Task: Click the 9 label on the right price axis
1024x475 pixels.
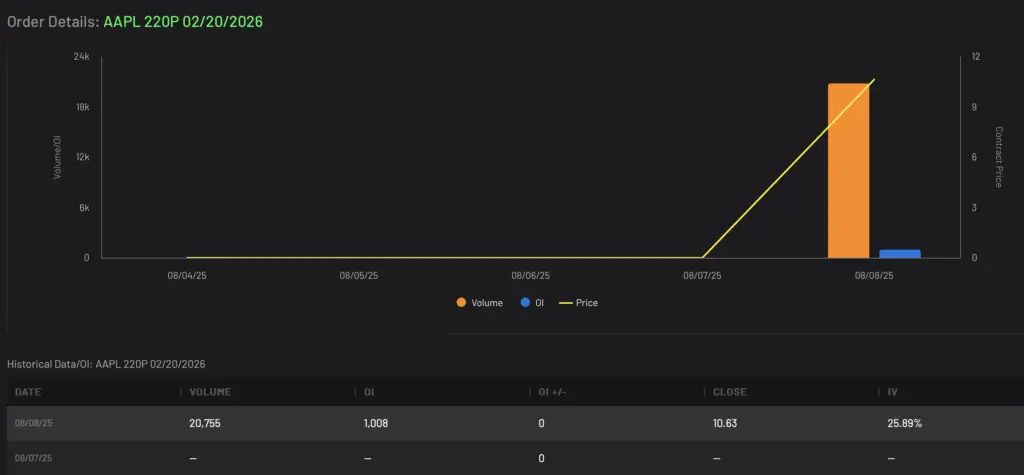Action: (974, 107)
